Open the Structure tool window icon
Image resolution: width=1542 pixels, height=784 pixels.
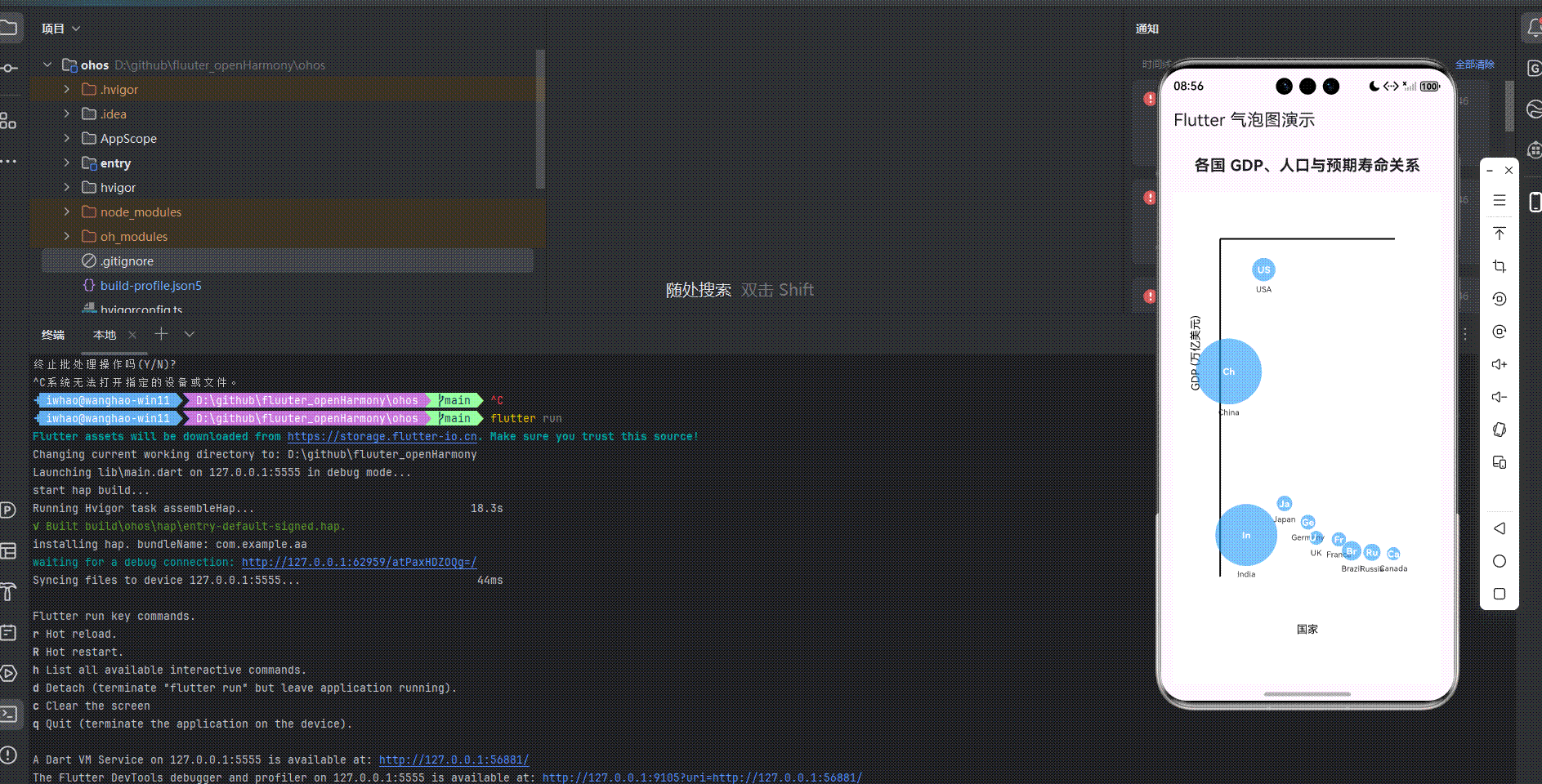8,121
